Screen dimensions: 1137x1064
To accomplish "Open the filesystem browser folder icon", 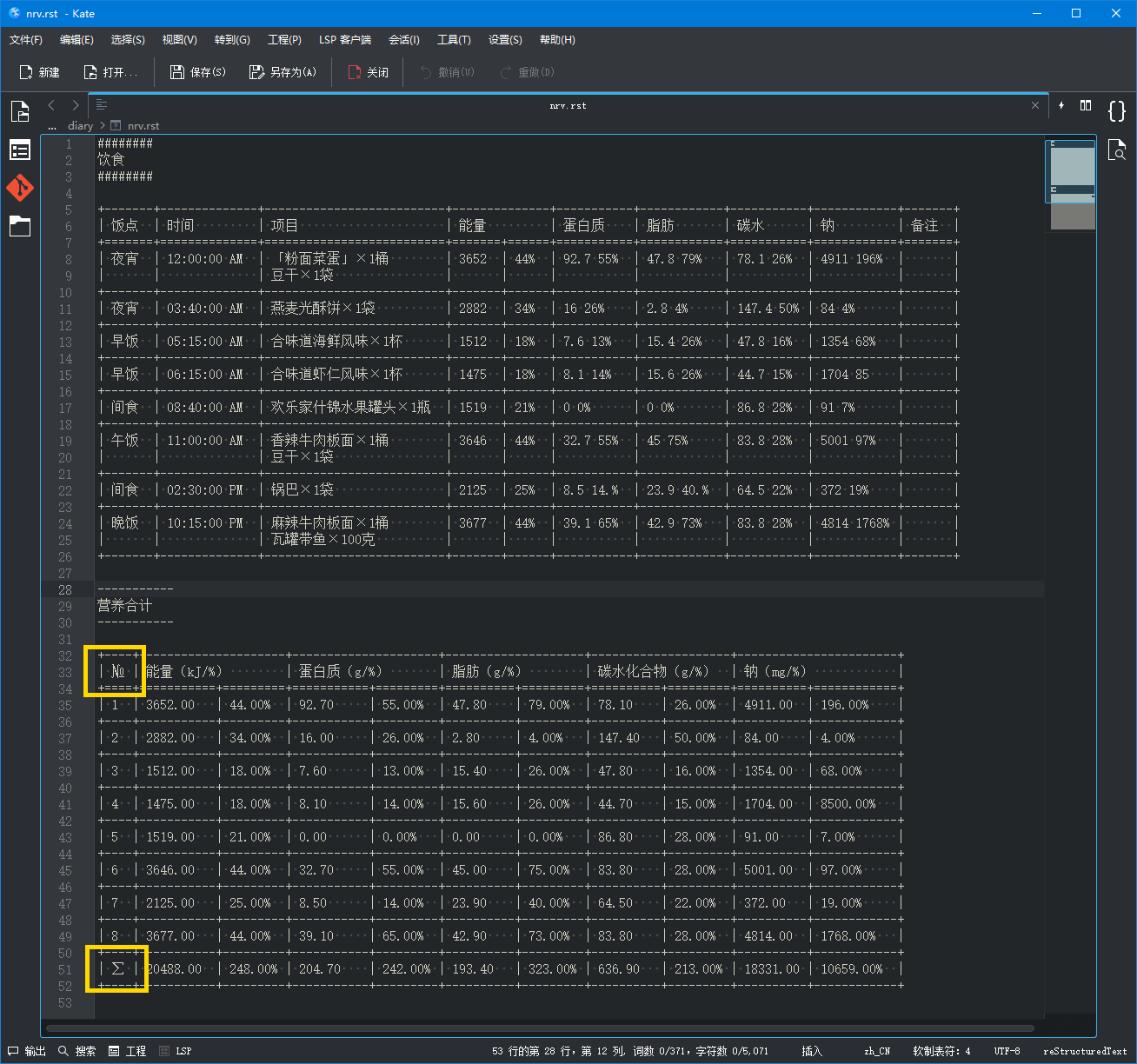I will (20, 226).
